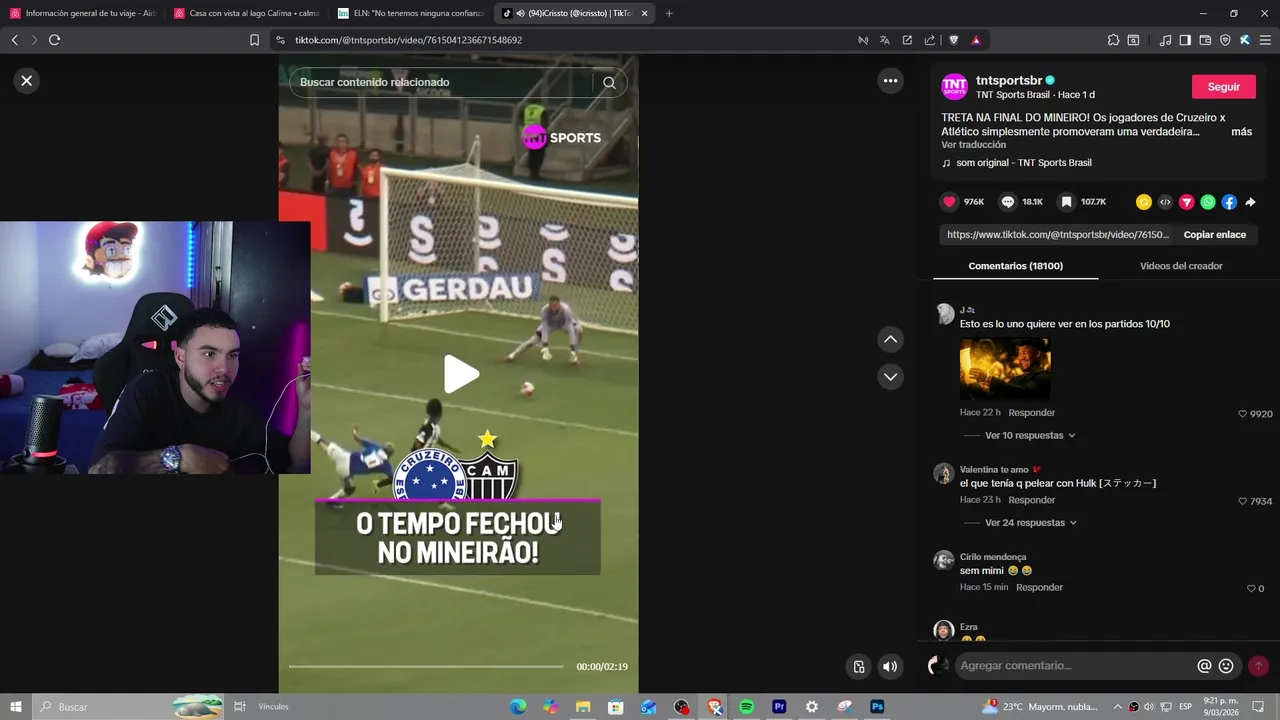
Task: Switch to the 'ELN: No tenemos ninguna confianza' tab
Action: click(411, 13)
